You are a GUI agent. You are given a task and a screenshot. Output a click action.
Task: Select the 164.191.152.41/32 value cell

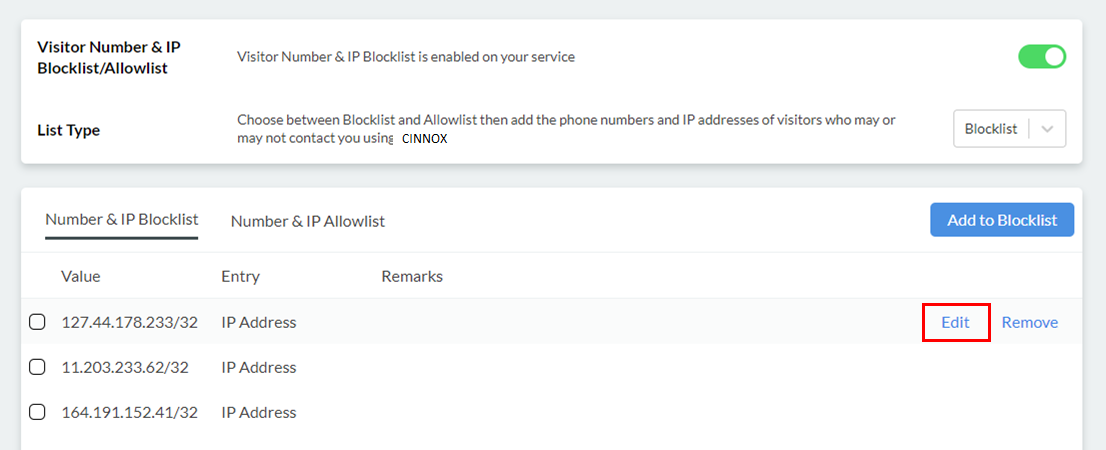click(129, 412)
